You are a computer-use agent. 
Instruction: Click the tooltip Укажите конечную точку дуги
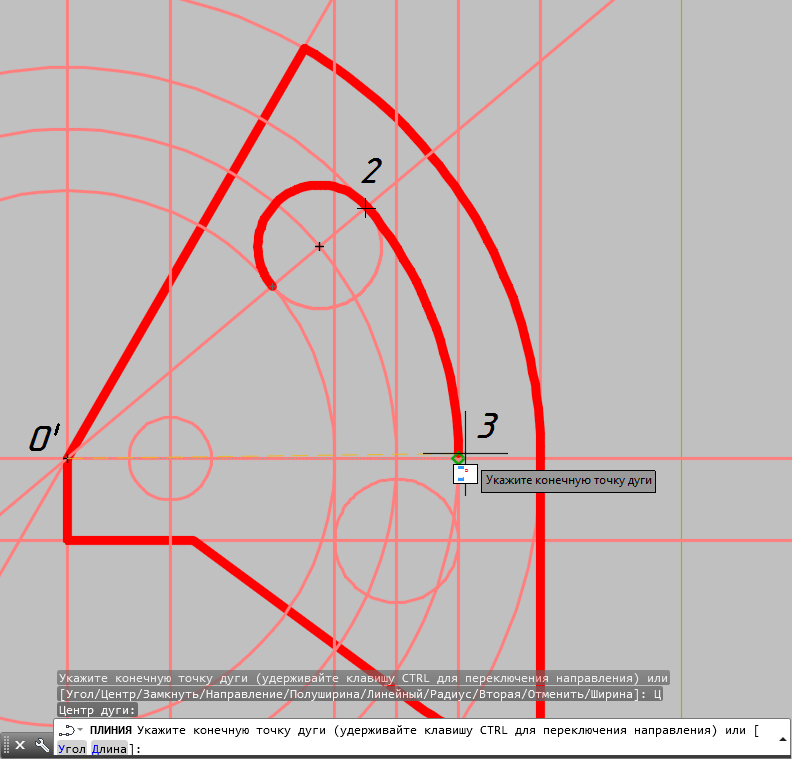569,481
